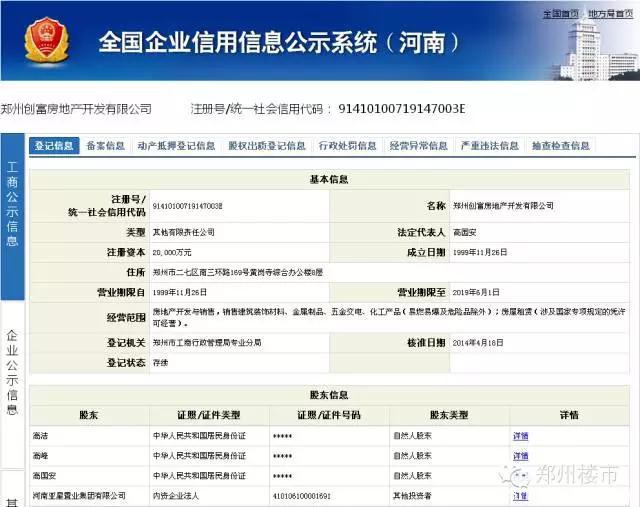The width and height of the screenshot is (640, 507).
Task: Click registration status value 存续
Action: [x=160, y=362]
